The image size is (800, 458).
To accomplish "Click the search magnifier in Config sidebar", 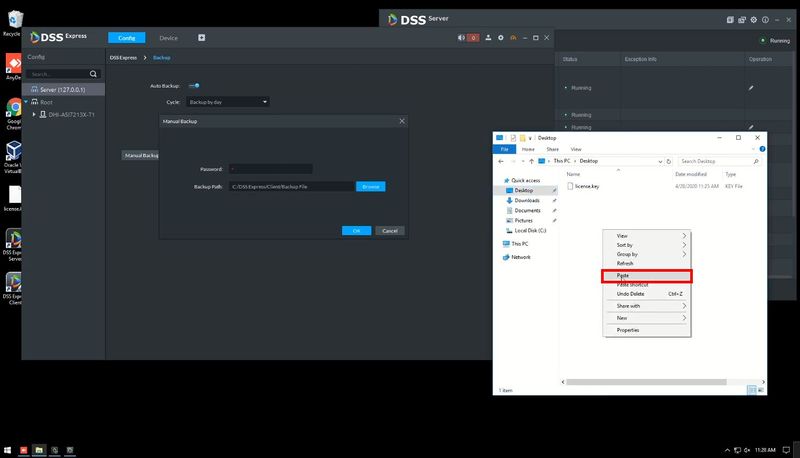I will coord(93,74).
